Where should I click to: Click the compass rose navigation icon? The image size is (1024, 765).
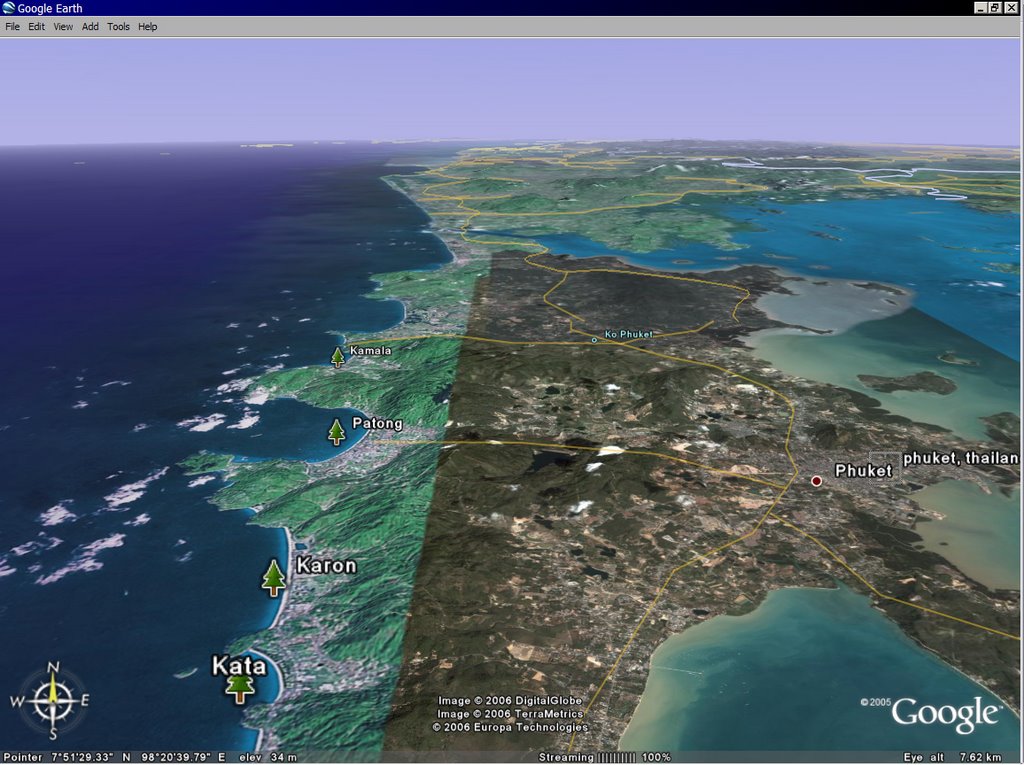52,702
